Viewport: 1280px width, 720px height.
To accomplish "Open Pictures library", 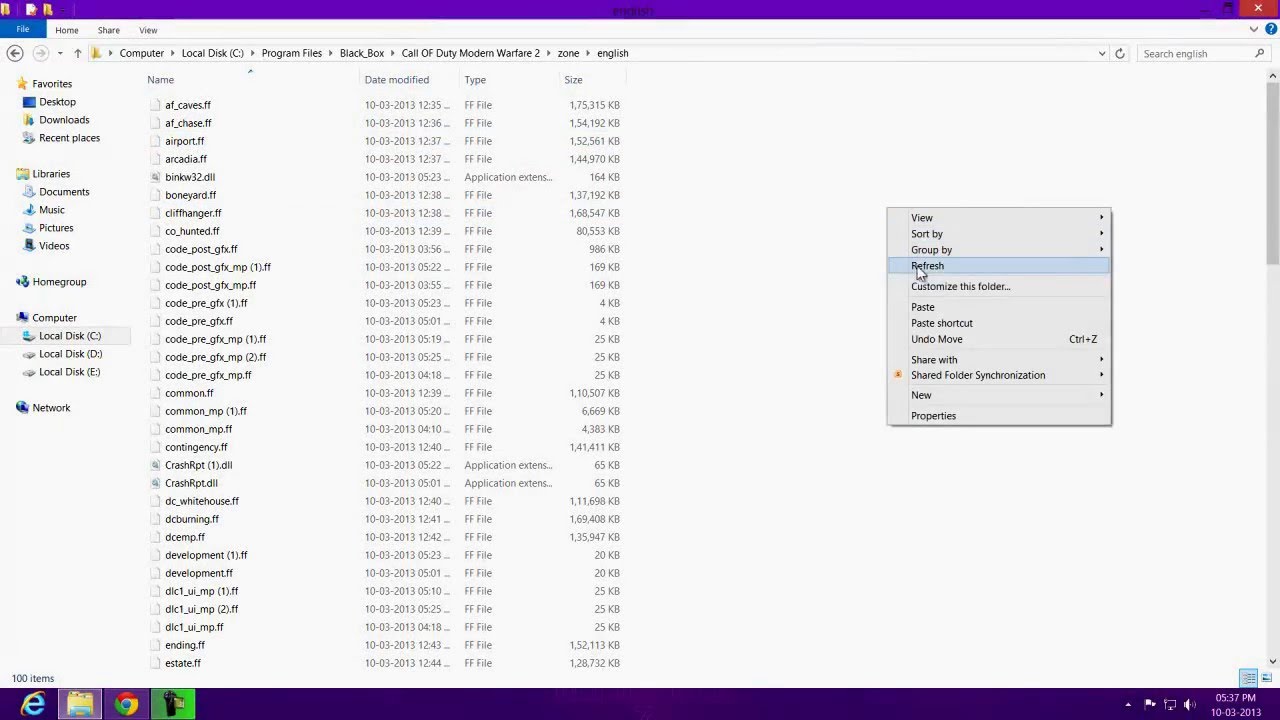I will [x=56, y=228].
